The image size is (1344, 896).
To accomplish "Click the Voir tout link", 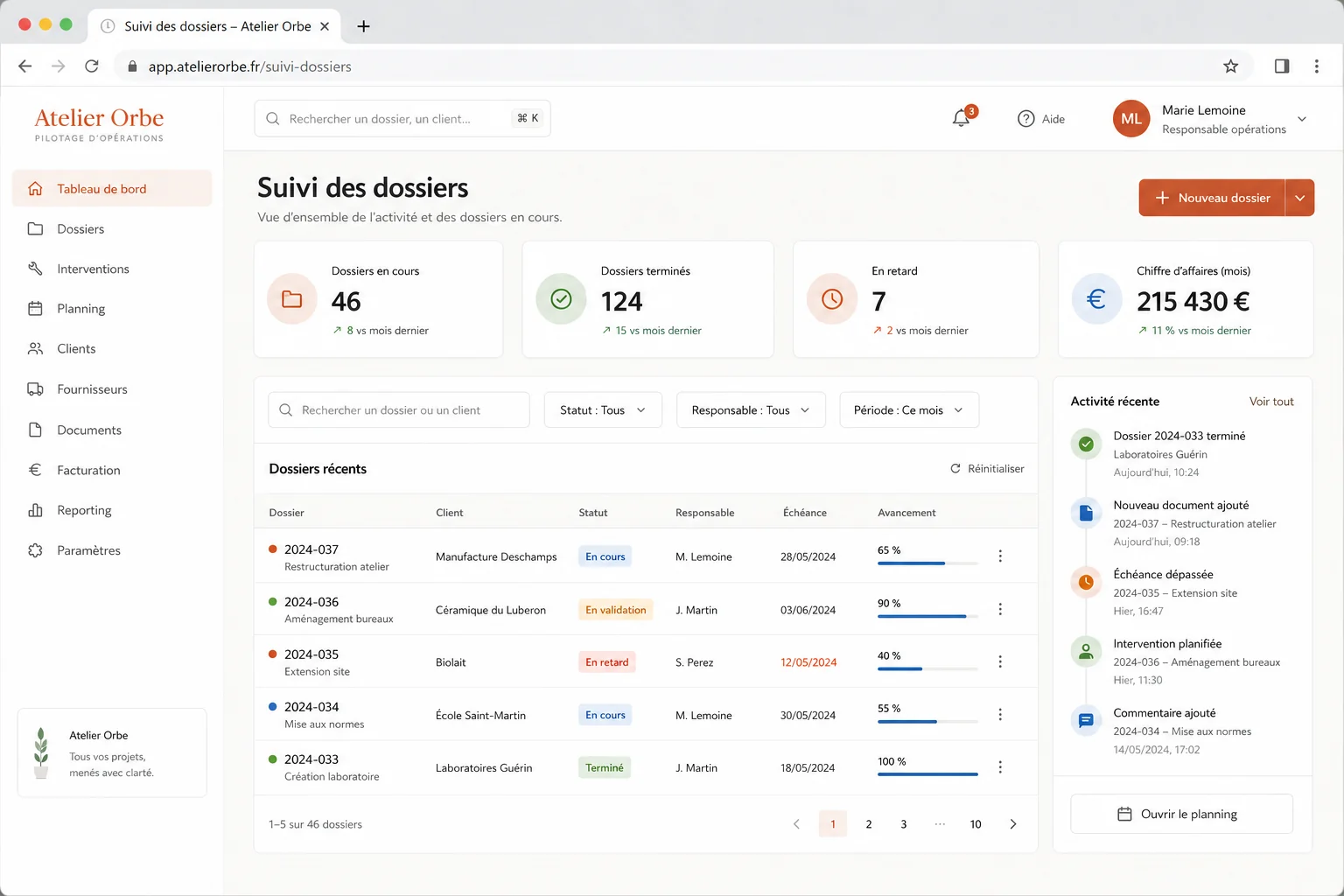I will coord(1271,402).
